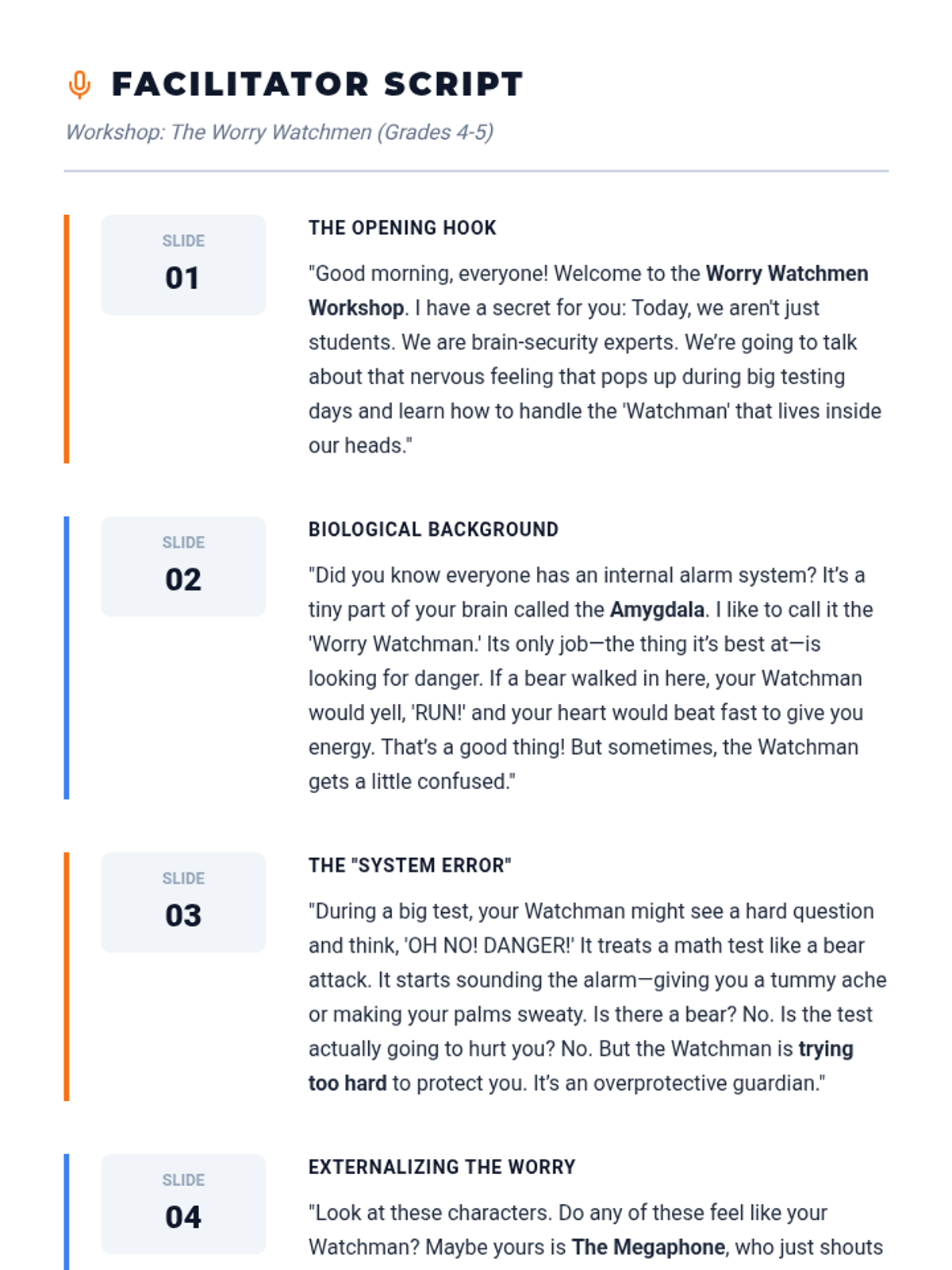
Task: Open the Slide 01 badge
Action: [x=183, y=265]
